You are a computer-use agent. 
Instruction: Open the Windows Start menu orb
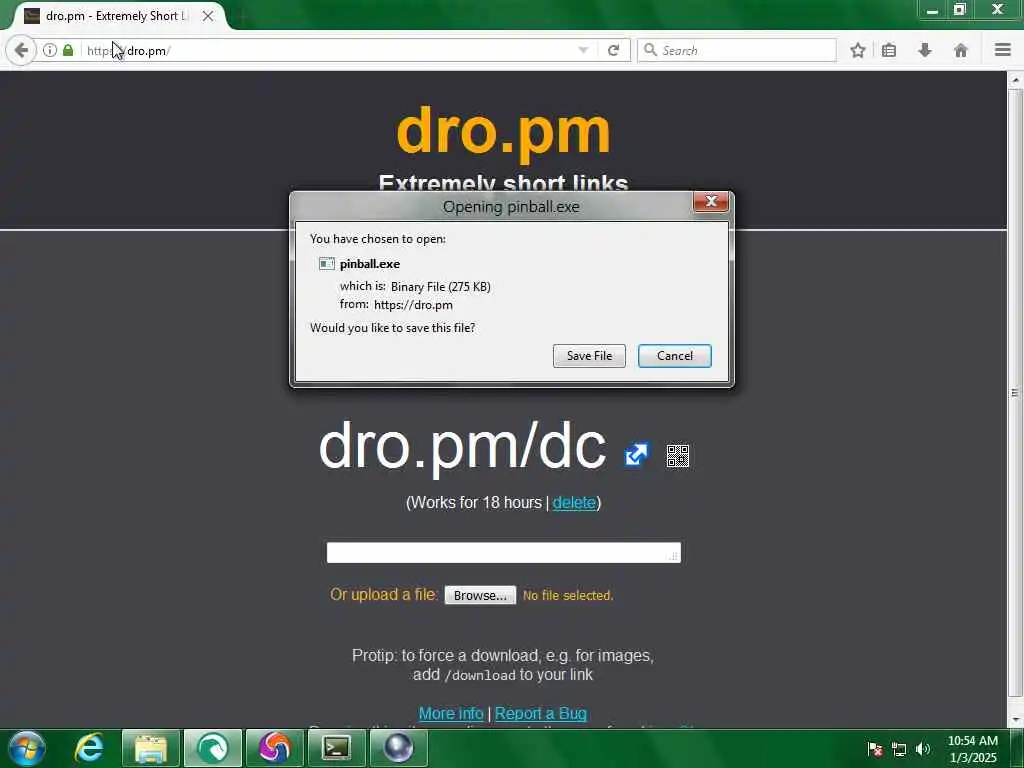27,748
